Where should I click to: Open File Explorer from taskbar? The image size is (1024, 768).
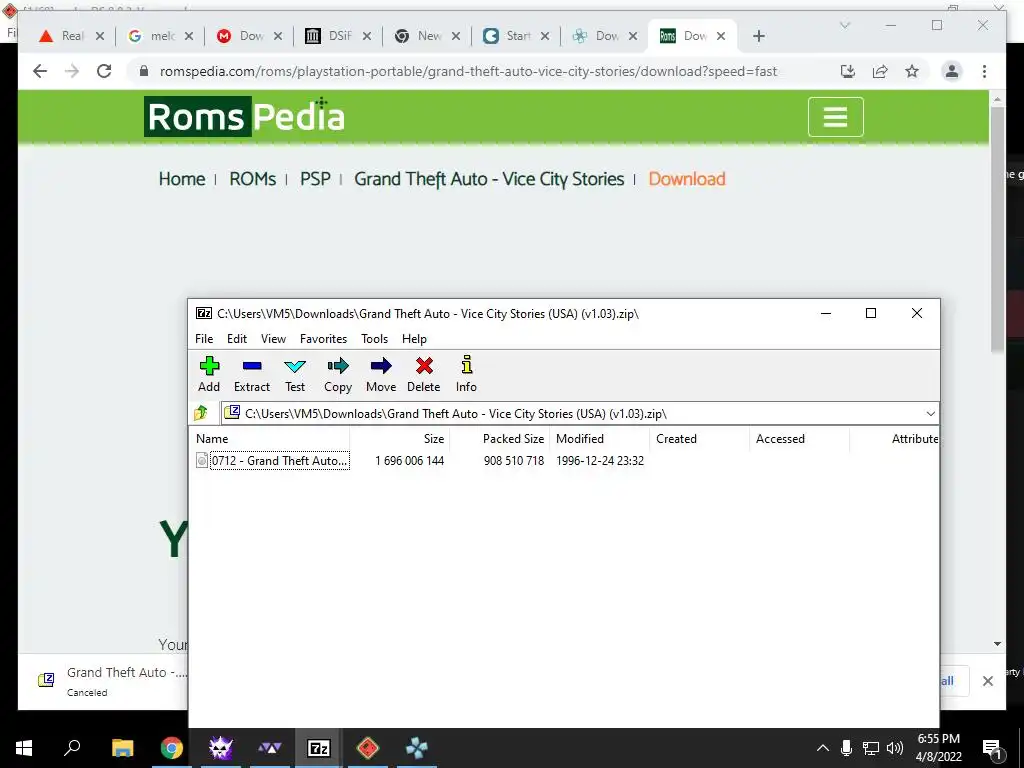122,748
